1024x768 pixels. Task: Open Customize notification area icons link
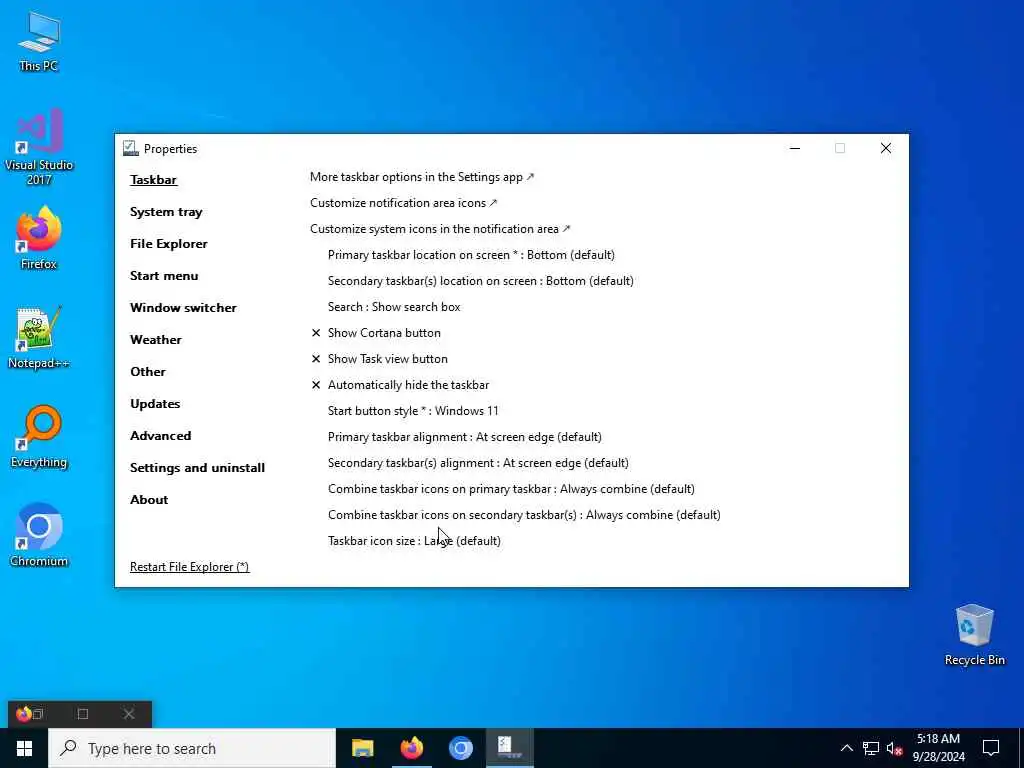pyautogui.click(x=404, y=203)
